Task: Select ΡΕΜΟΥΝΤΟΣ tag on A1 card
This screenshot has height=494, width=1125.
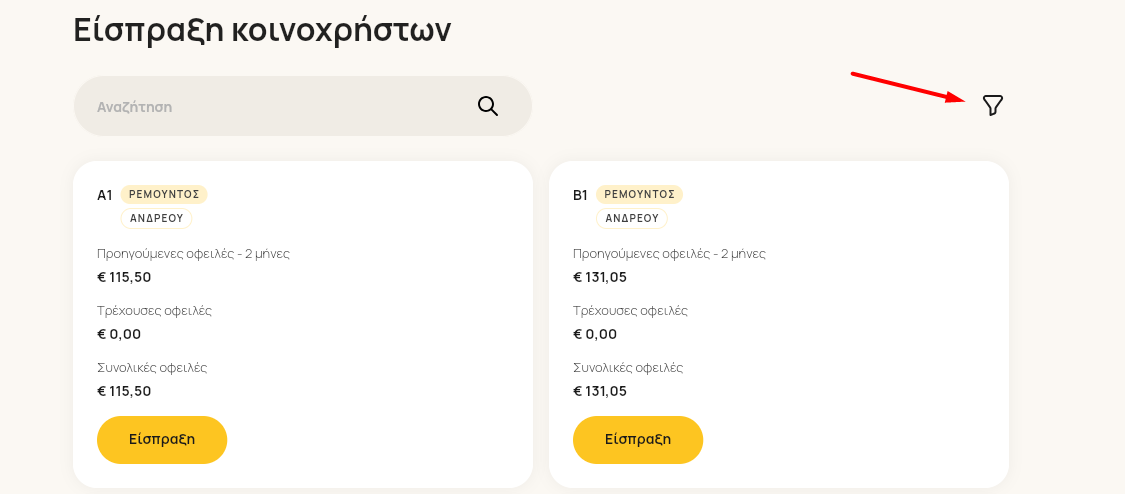Action: (x=164, y=194)
